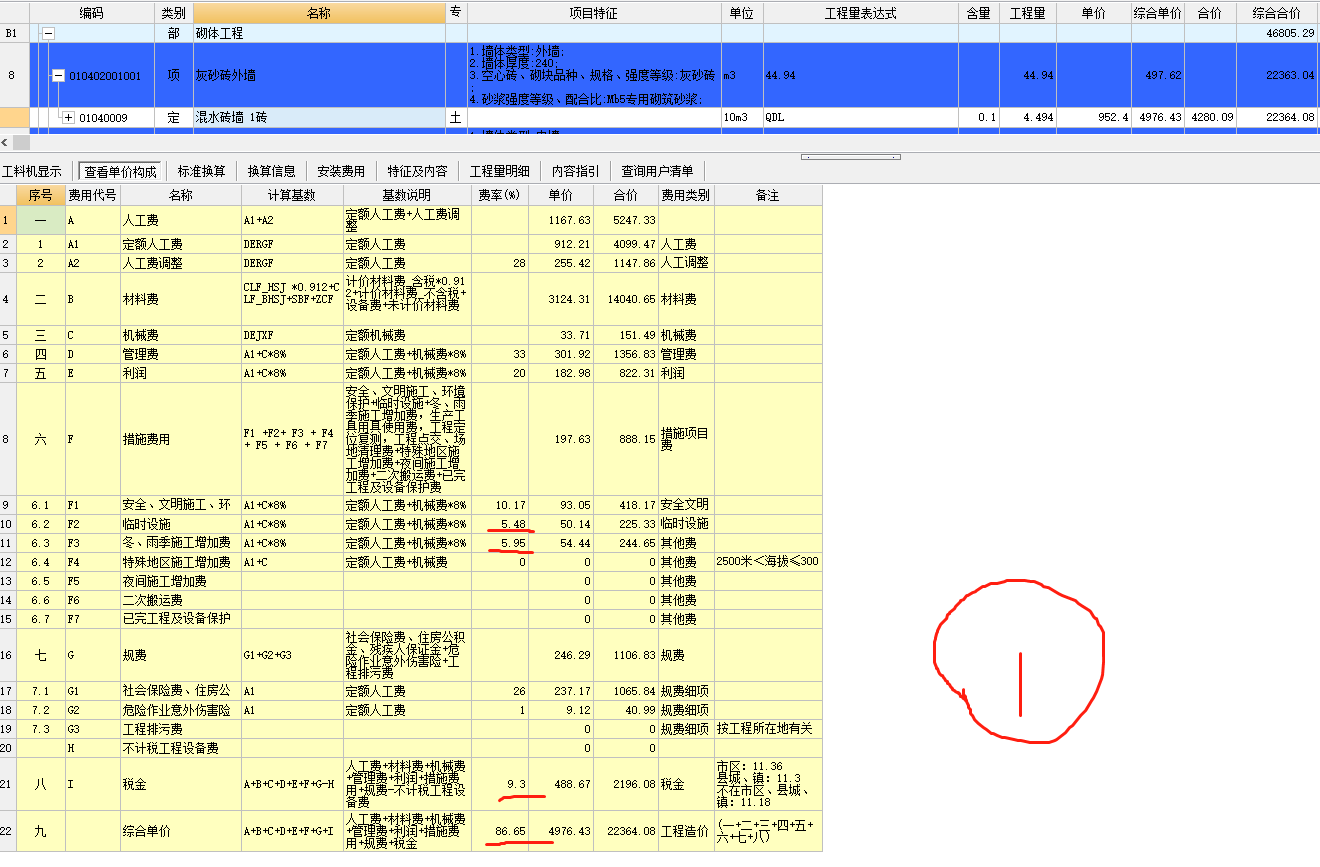Go to the 换算信息 tab

[x=272, y=171]
